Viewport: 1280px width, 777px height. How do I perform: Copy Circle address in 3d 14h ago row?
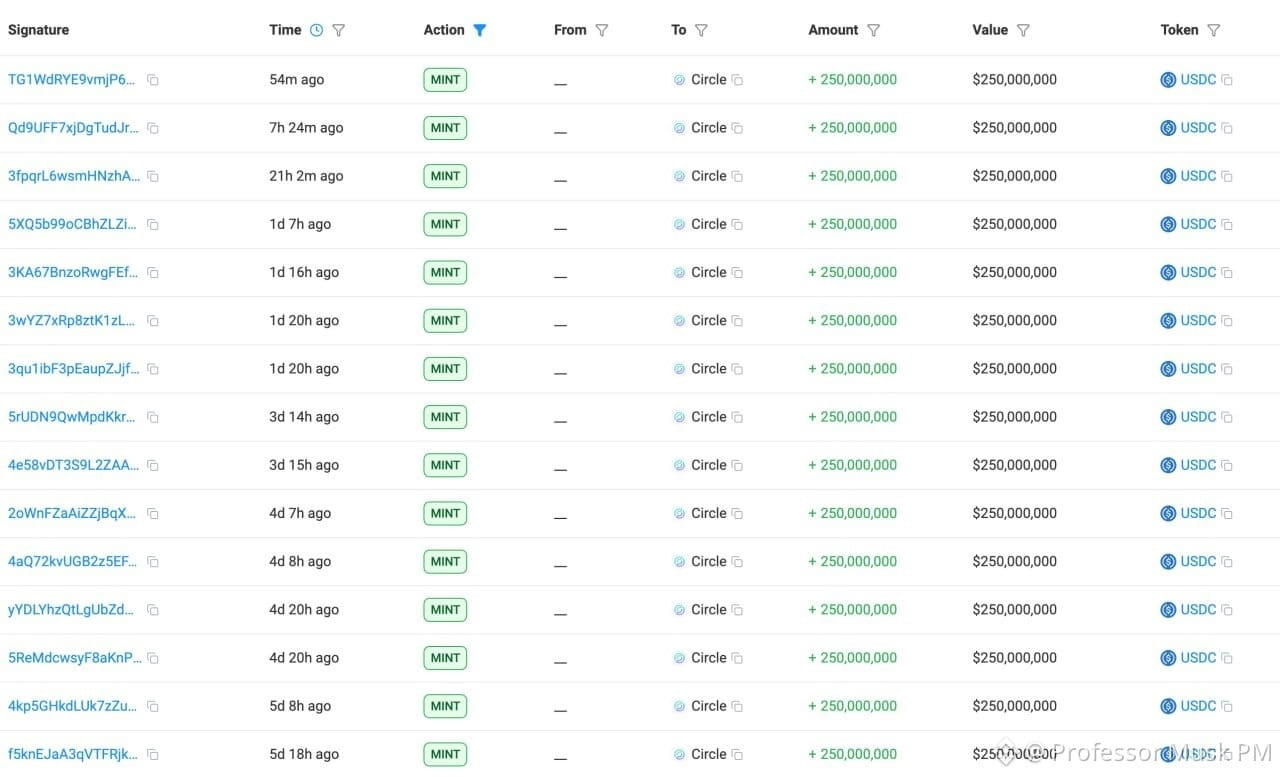click(737, 417)
